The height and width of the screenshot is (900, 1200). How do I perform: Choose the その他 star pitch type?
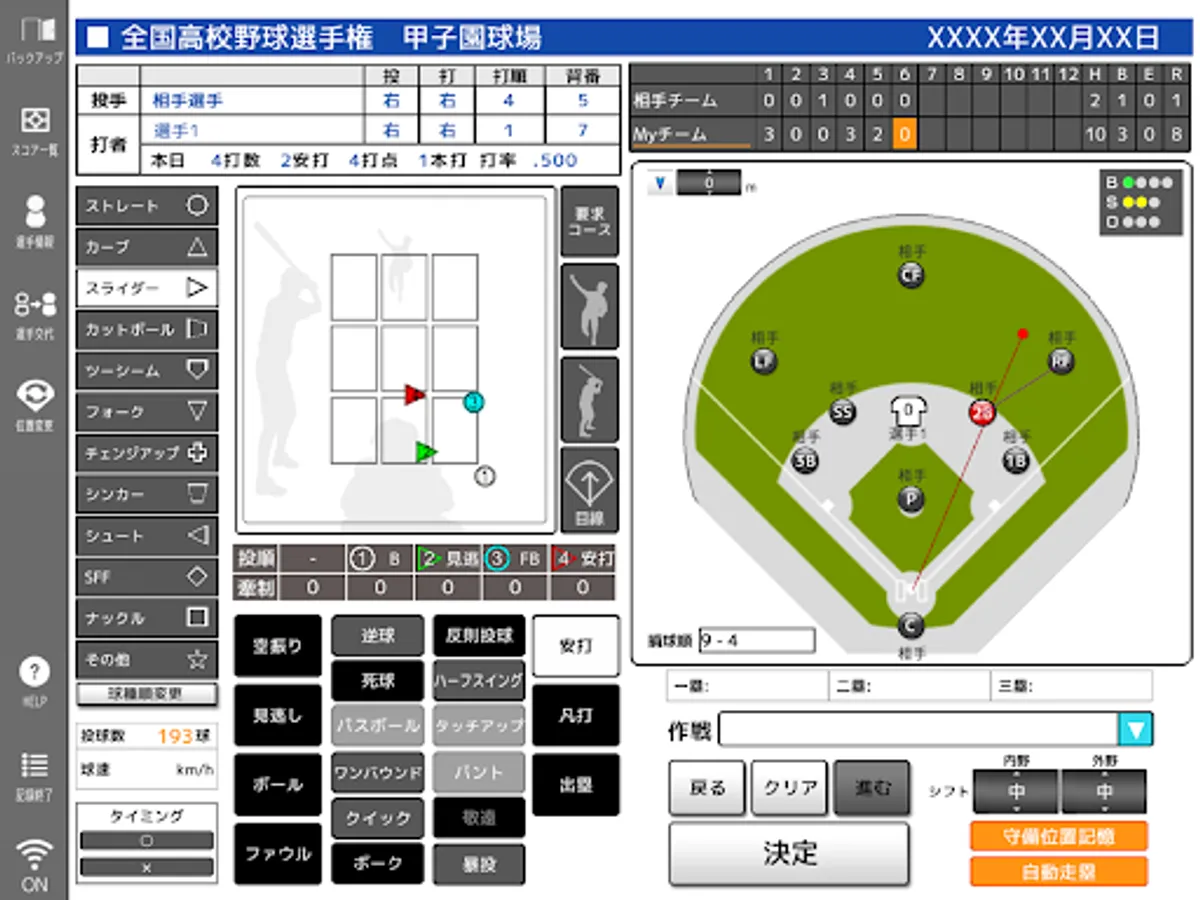[147, 660]
